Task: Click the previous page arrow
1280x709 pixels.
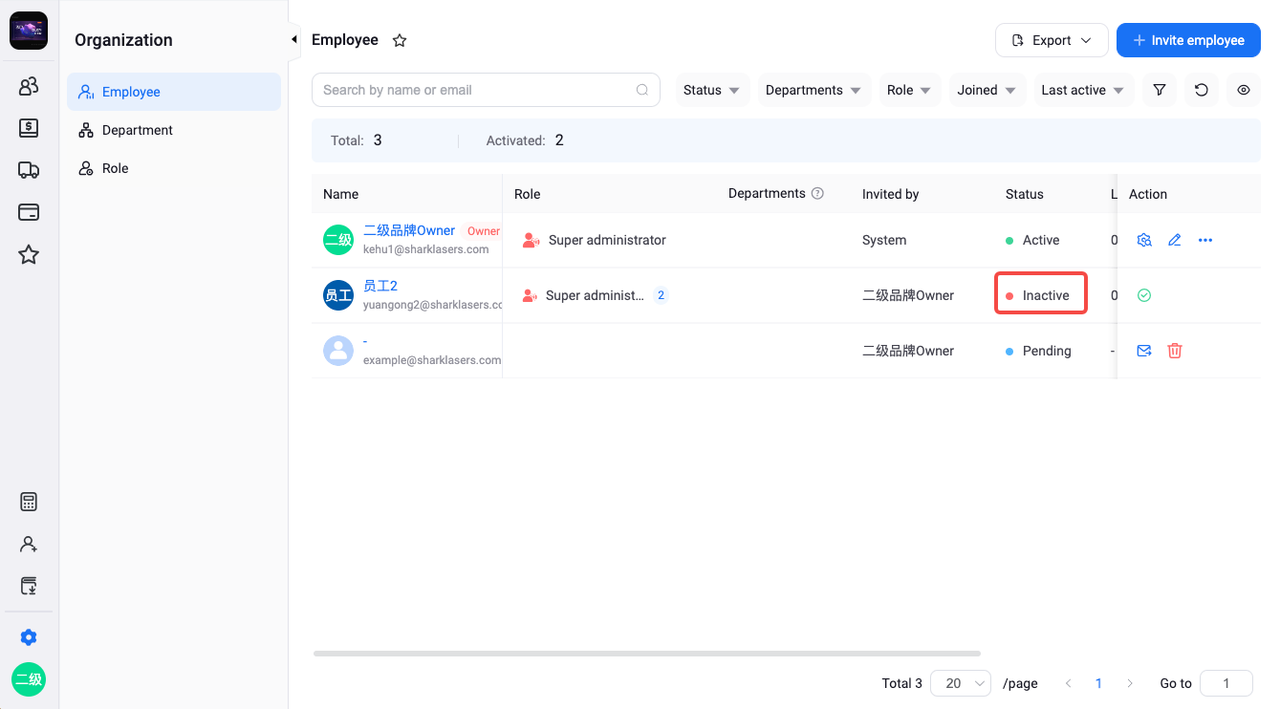Action: click(1068, 683)
